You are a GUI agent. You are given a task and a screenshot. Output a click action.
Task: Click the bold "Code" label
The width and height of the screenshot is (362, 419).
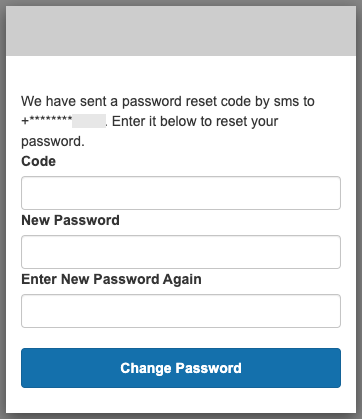click(x=38, y=161)
